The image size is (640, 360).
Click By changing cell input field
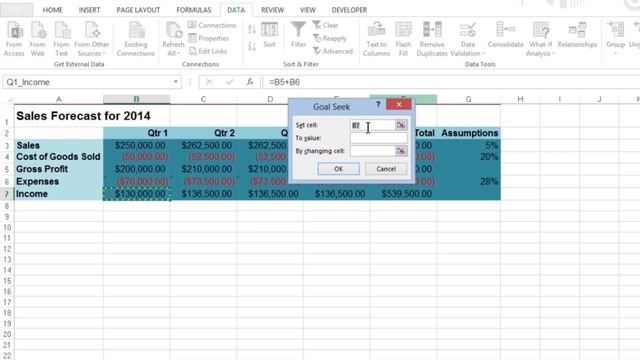tap(372, 151)
